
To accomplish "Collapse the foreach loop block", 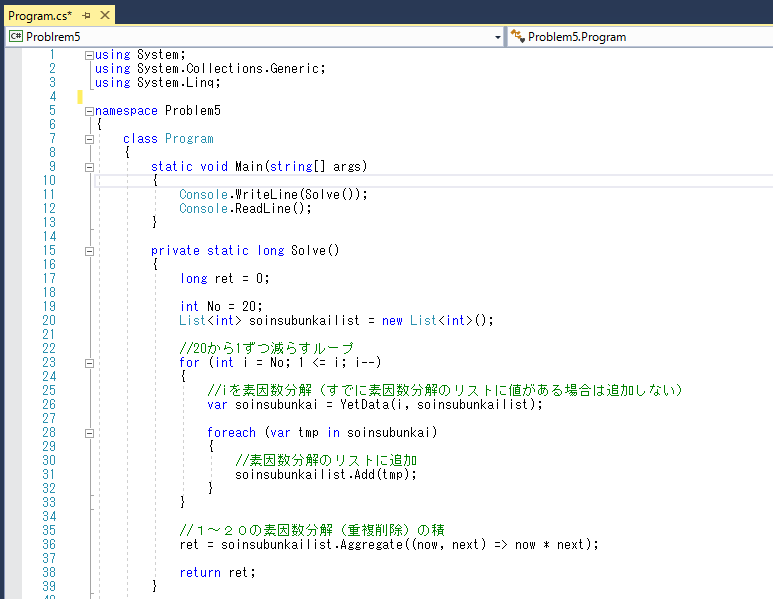I will tap(89, 433).
